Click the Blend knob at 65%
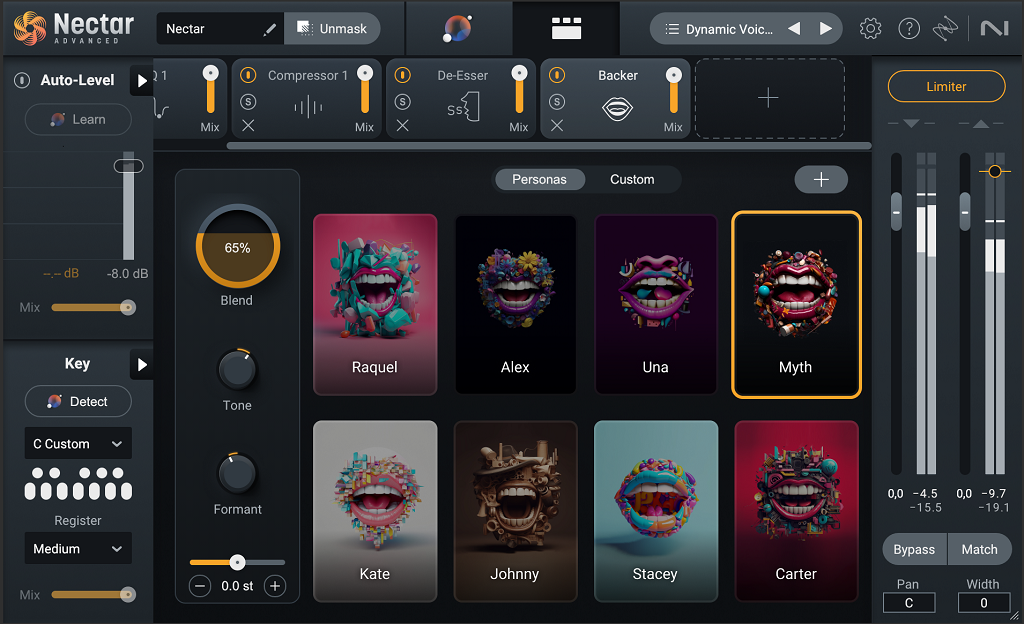The width and height of the screenshot is (1024, 624). [238, 247]
